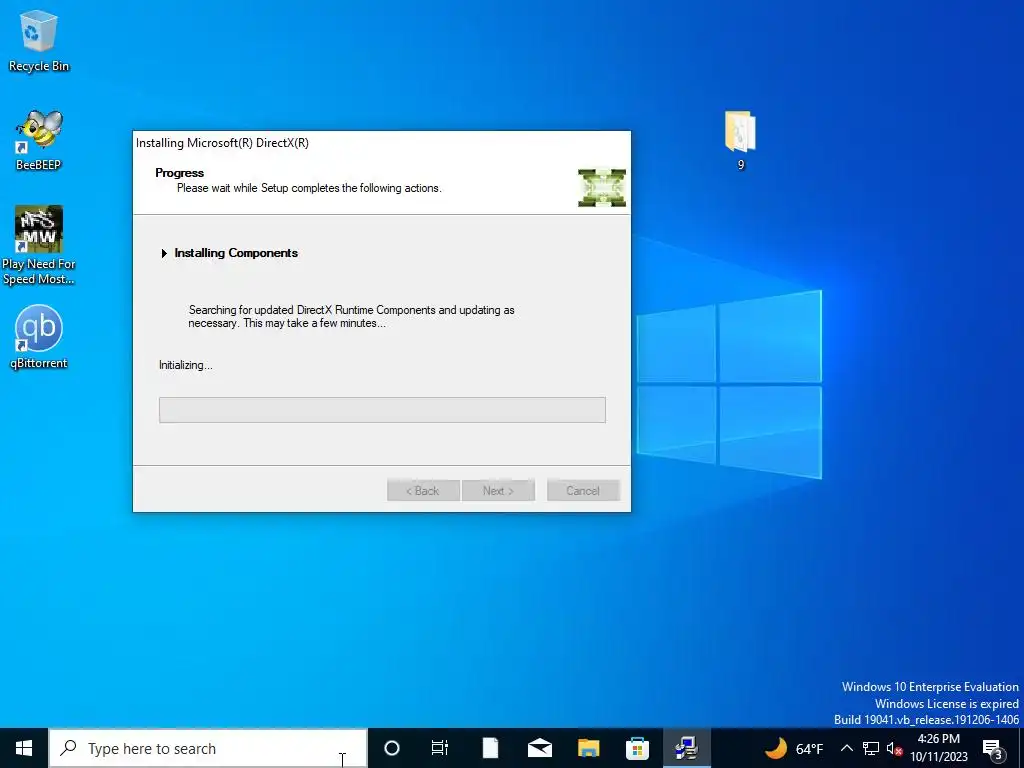Screen dimensions: 1024x768
Task: Open File Explorer from the taskbar
Action: pos(588,748)
